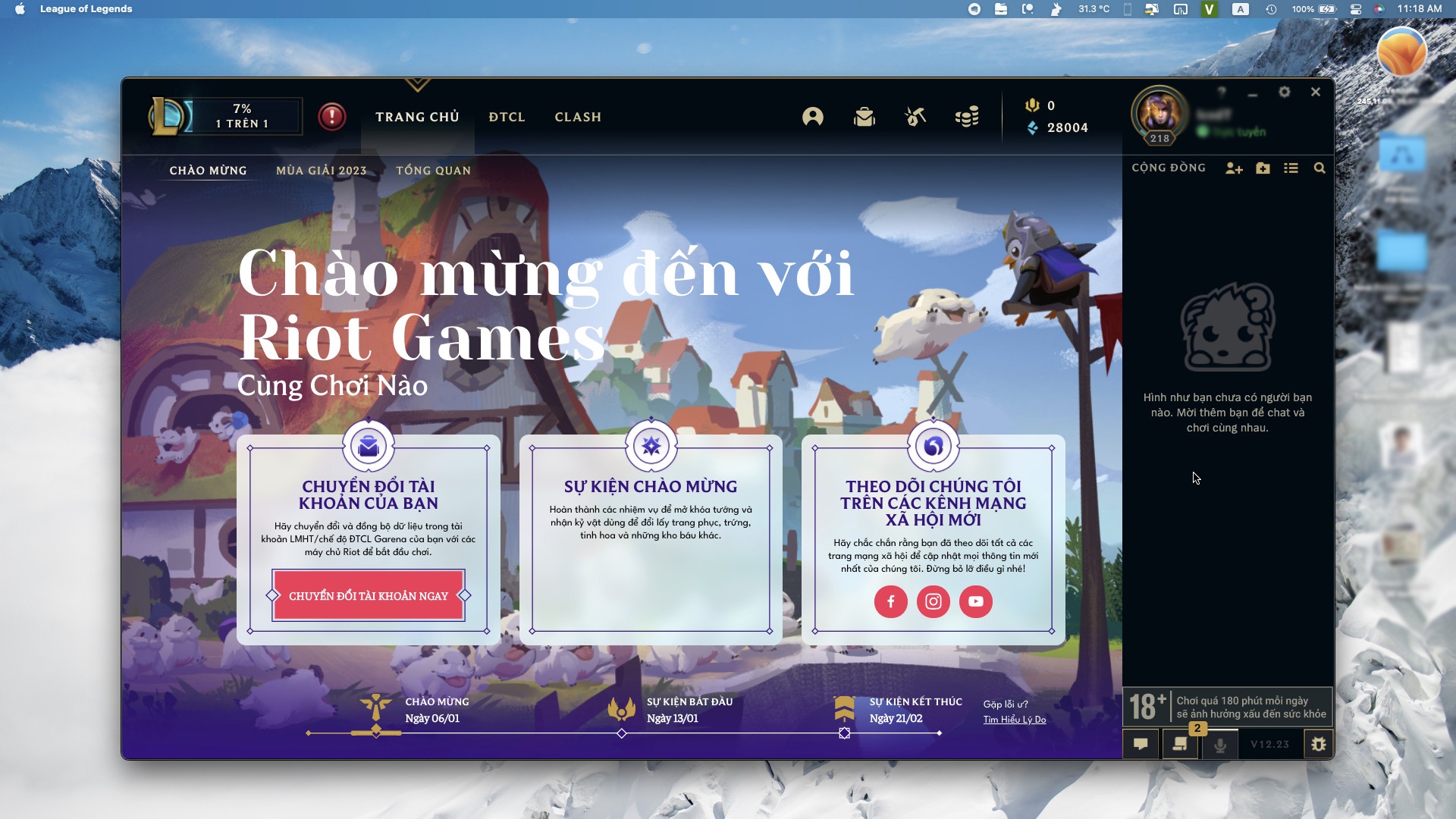Switch to the ĐTCL tab
This screenshot has width=1456, height=819.
[x=507, y=117]
